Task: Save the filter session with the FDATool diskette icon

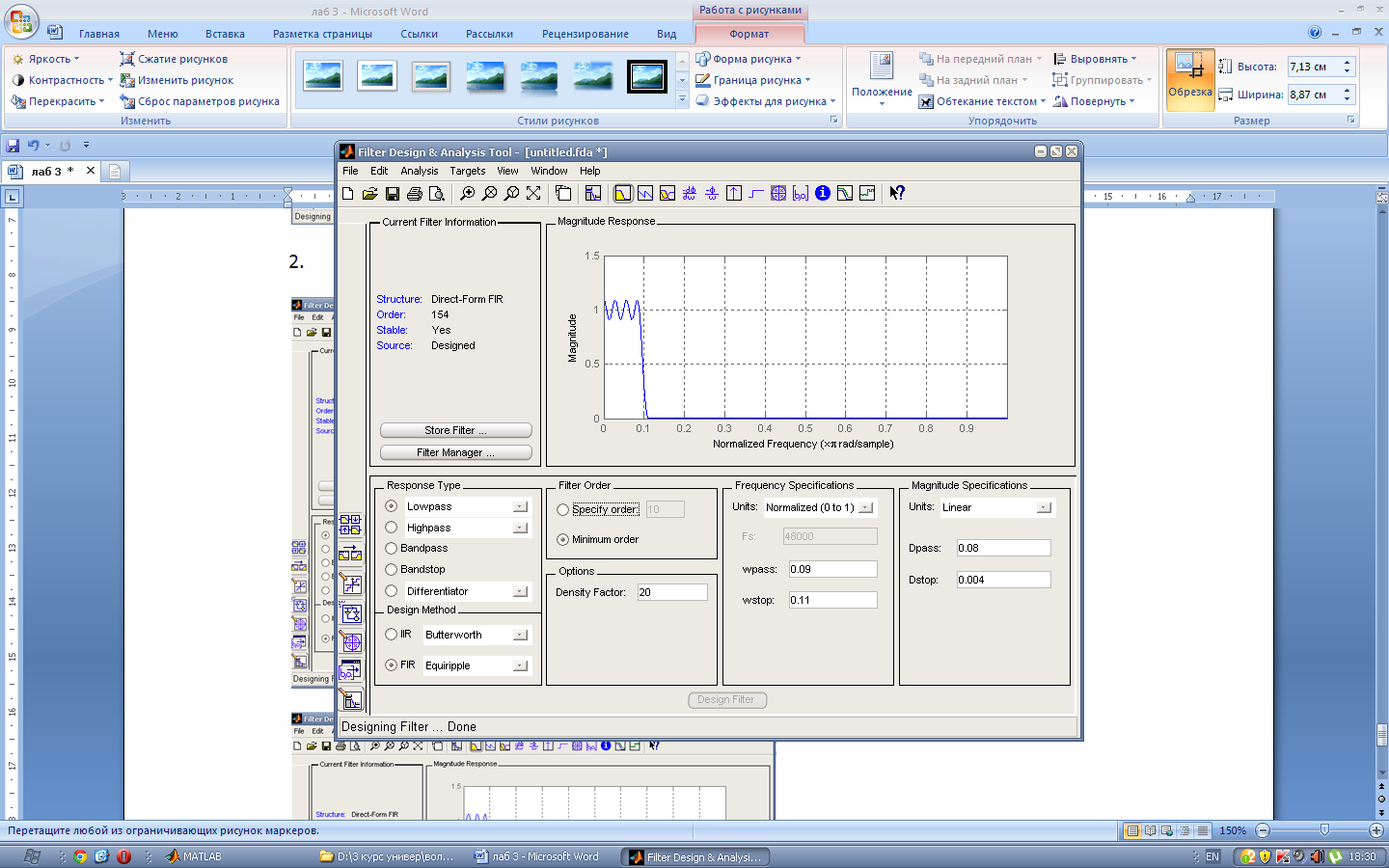Action: tap(393, 194)
